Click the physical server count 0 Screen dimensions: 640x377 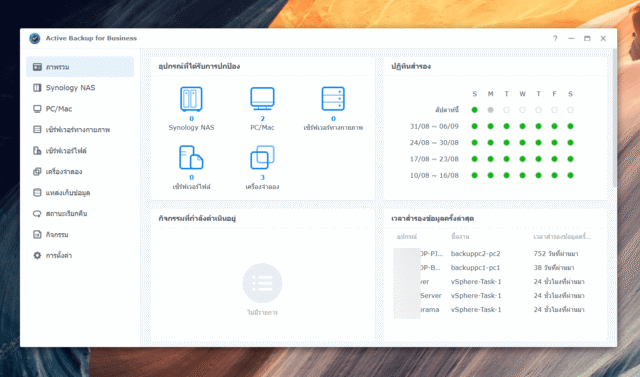click(x=333, y=119)
